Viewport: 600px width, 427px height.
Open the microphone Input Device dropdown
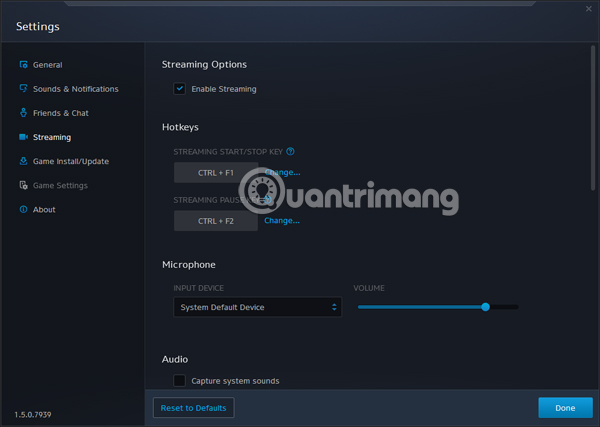pyautogui.click(x=258, y=307)
